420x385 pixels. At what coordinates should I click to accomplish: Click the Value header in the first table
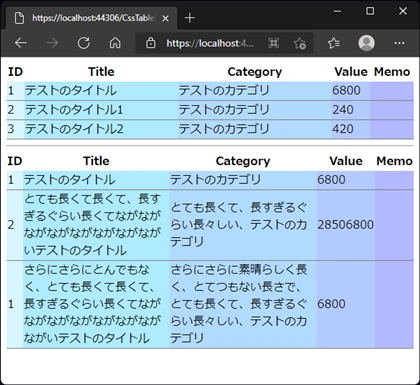pyautogui.click(x=351, y=72)
